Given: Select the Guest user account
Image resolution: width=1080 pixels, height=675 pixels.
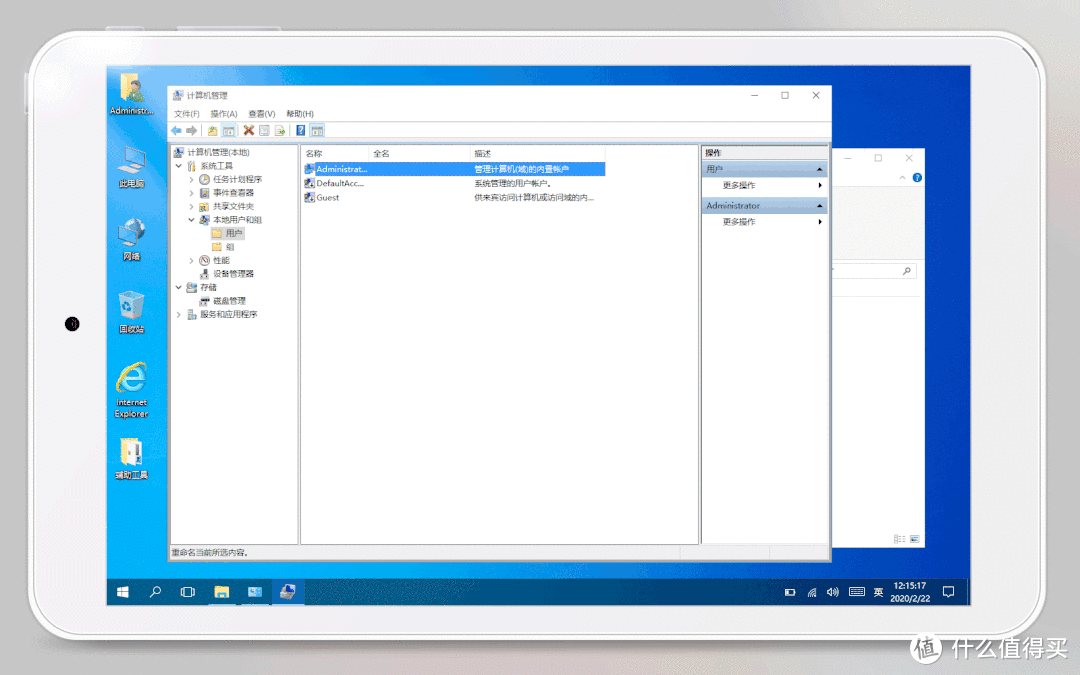Looking at the screenshot, I should tap(327, 198).
